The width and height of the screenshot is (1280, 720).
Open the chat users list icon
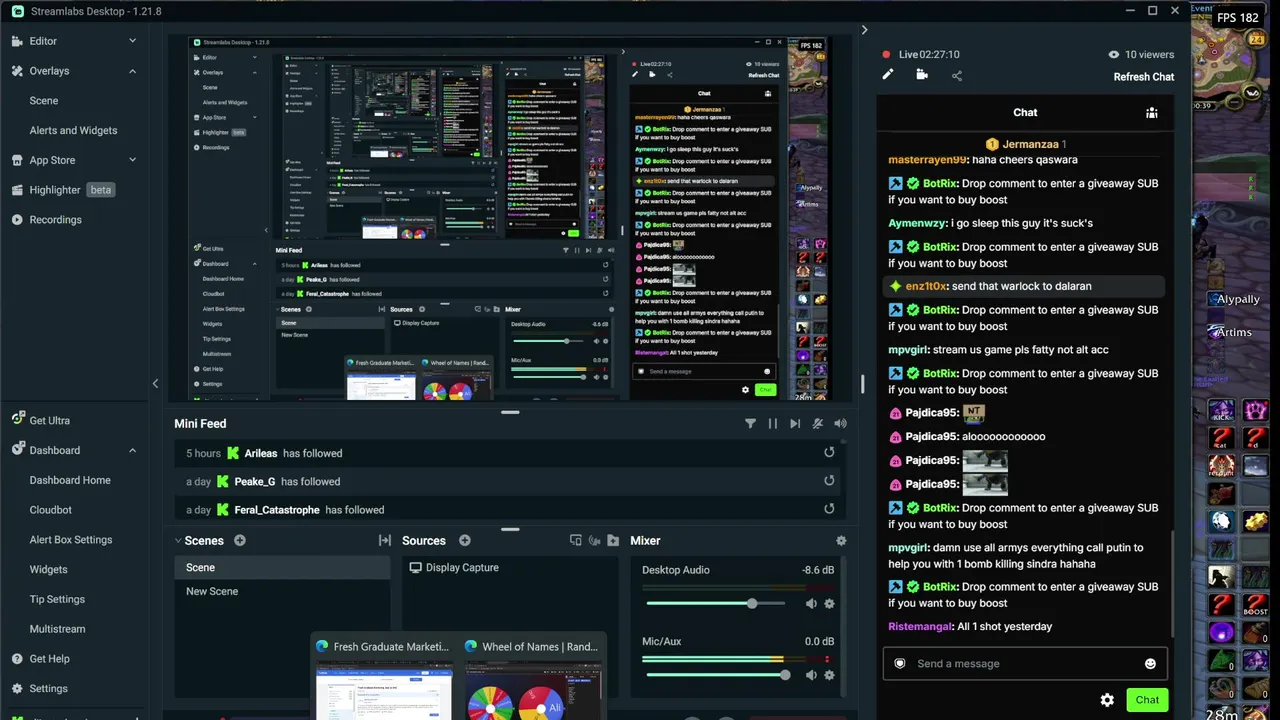(x=1152, y=113)
